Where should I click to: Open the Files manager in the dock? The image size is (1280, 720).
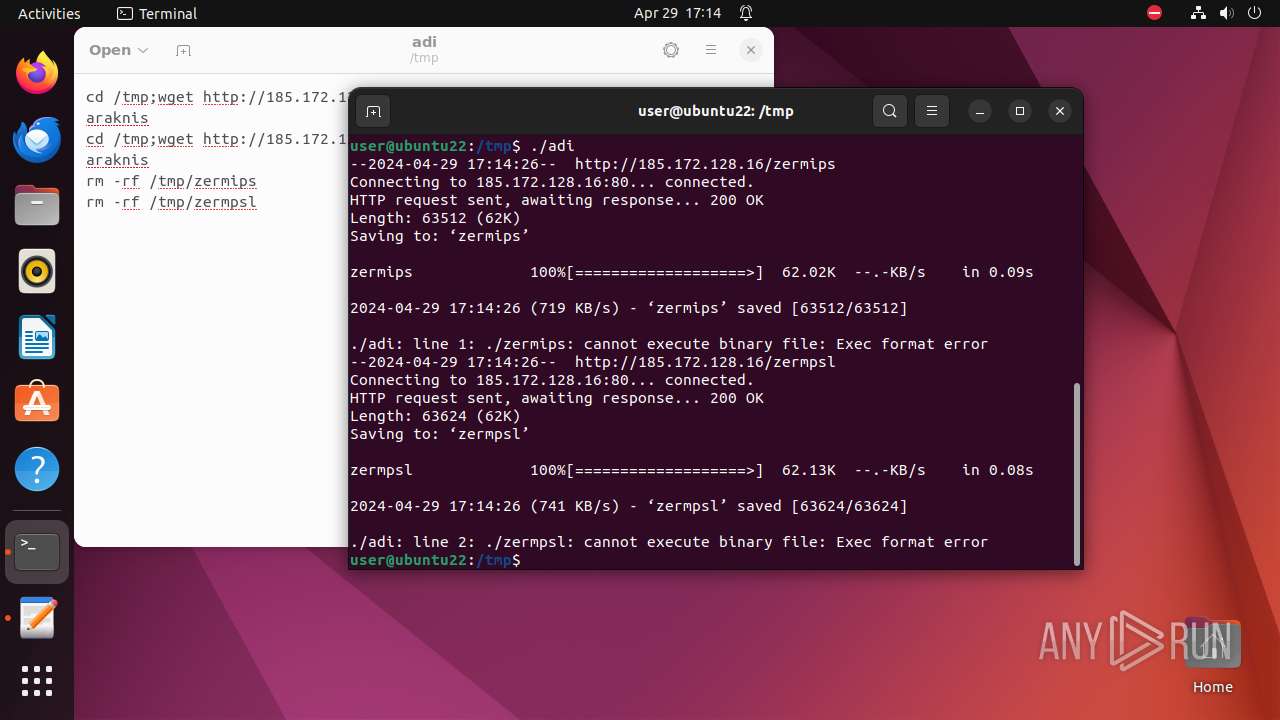tap(37, 205)
